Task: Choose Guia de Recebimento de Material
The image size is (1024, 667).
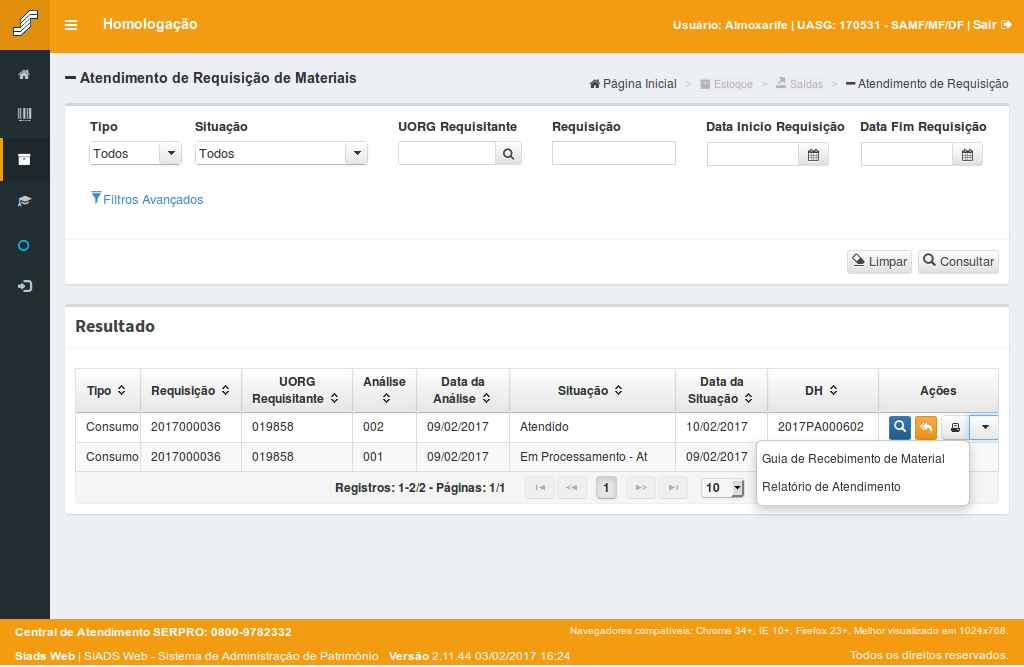Action: pyautogui.click(x=853, y=459)
